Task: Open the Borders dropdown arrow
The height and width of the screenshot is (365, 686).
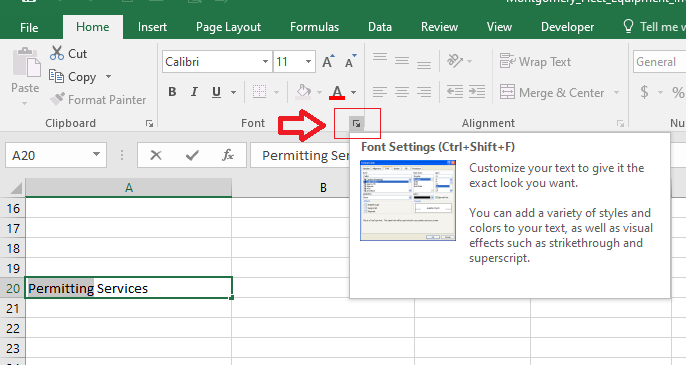Action: coord(276,92)
